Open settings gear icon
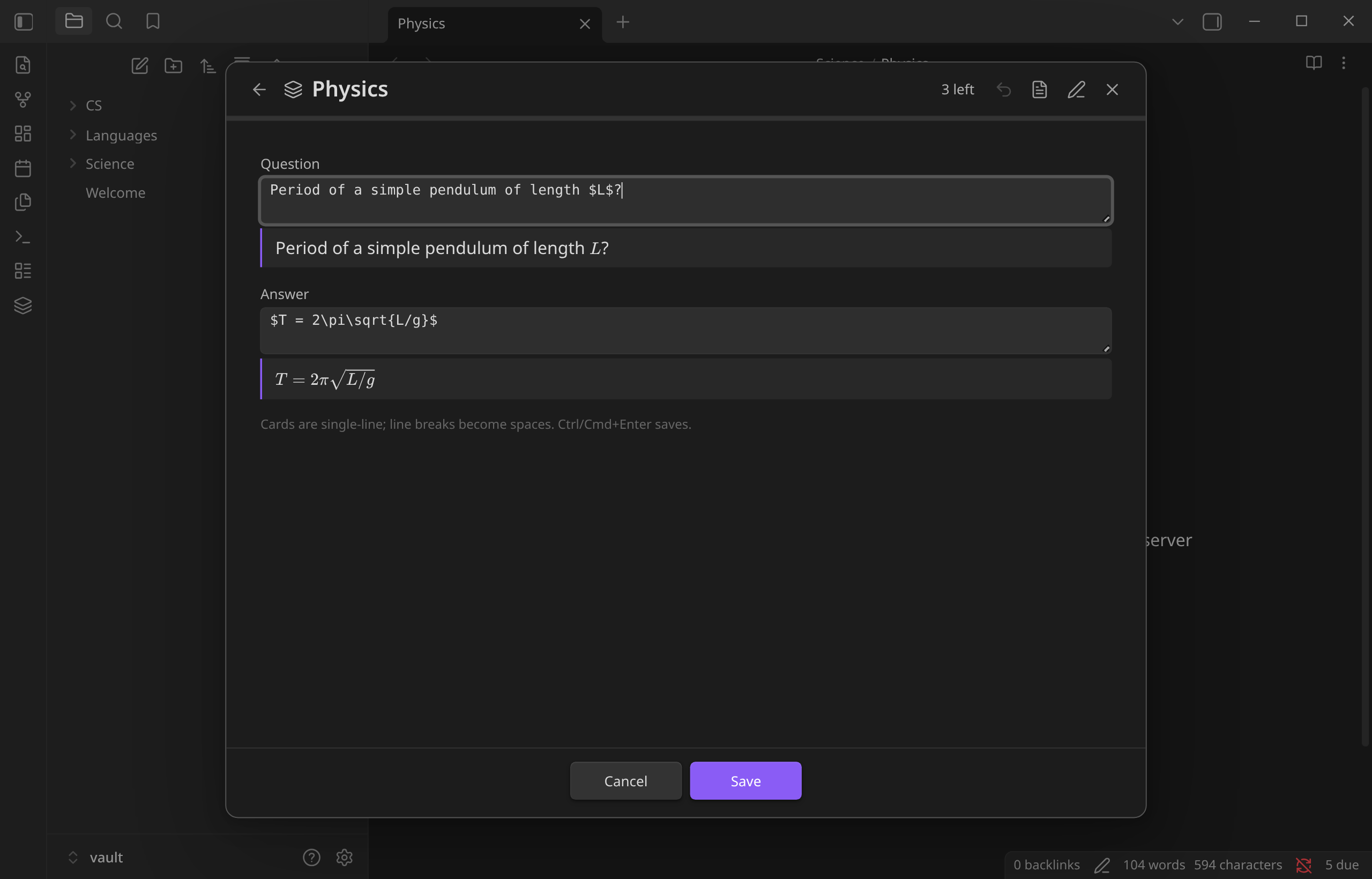Image resolution: width=1372 pixels, height=879 pixels. pos(344,858)
